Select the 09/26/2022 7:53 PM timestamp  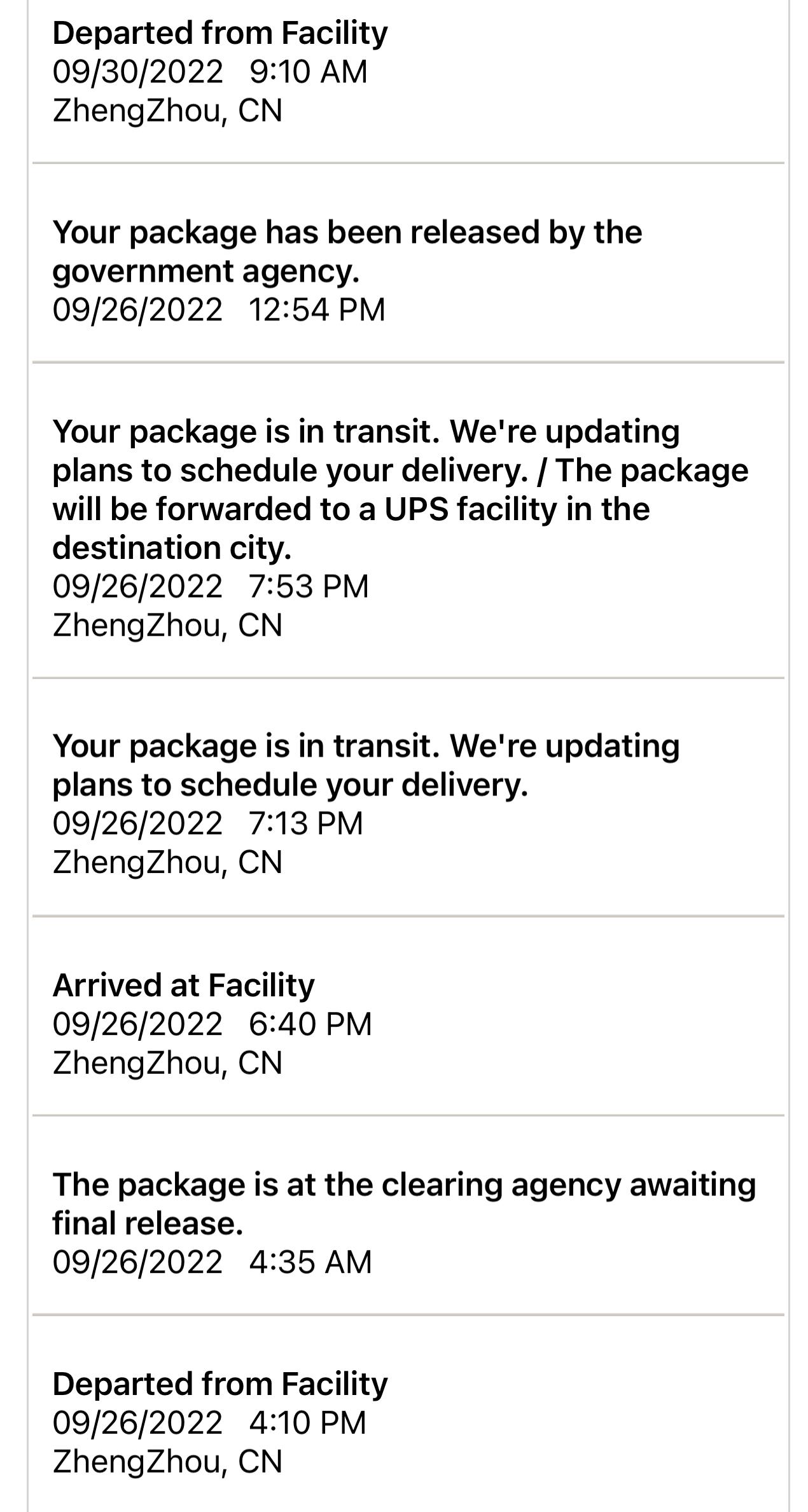(x=210, y=586)
